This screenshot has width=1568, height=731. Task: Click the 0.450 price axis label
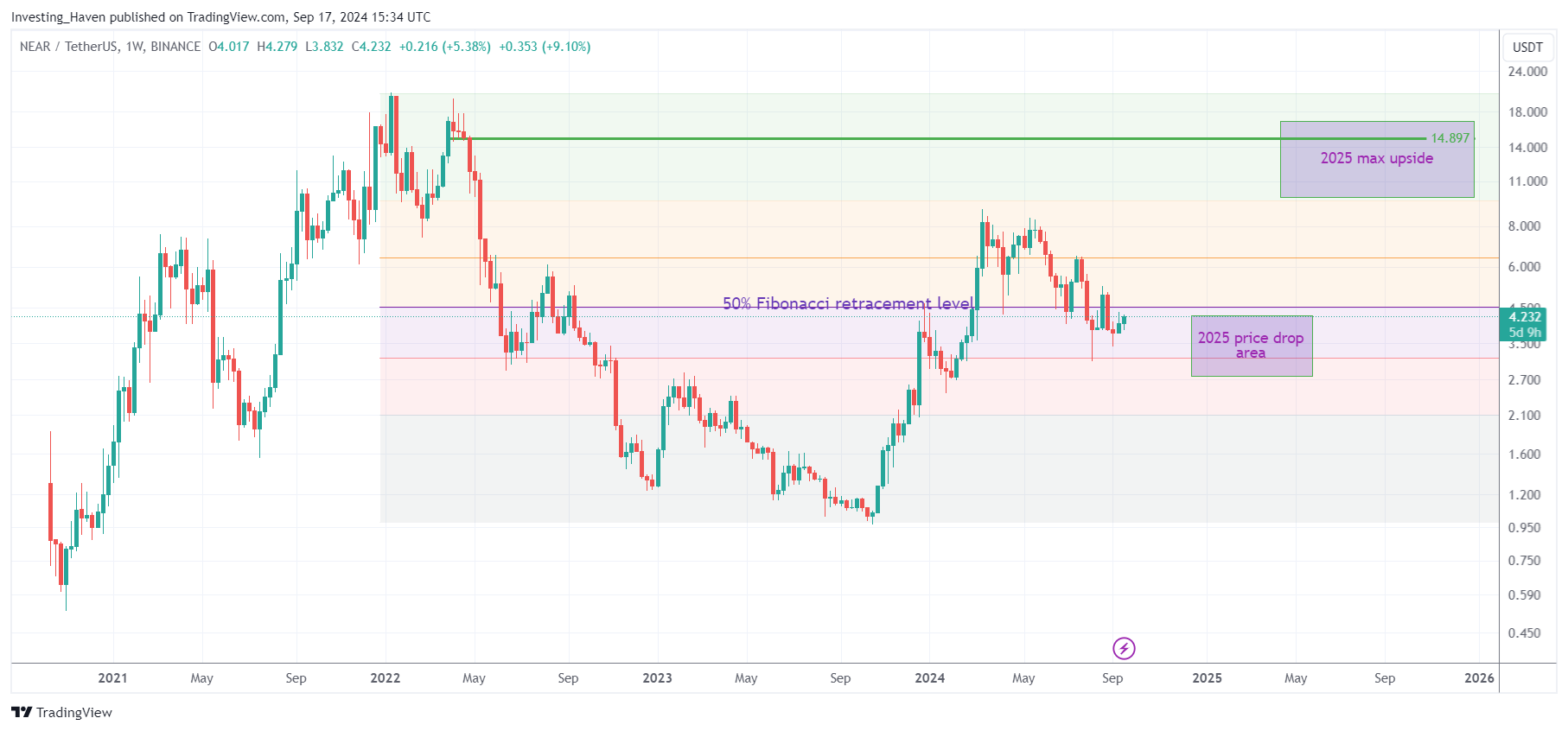[x=1524, y=633]
